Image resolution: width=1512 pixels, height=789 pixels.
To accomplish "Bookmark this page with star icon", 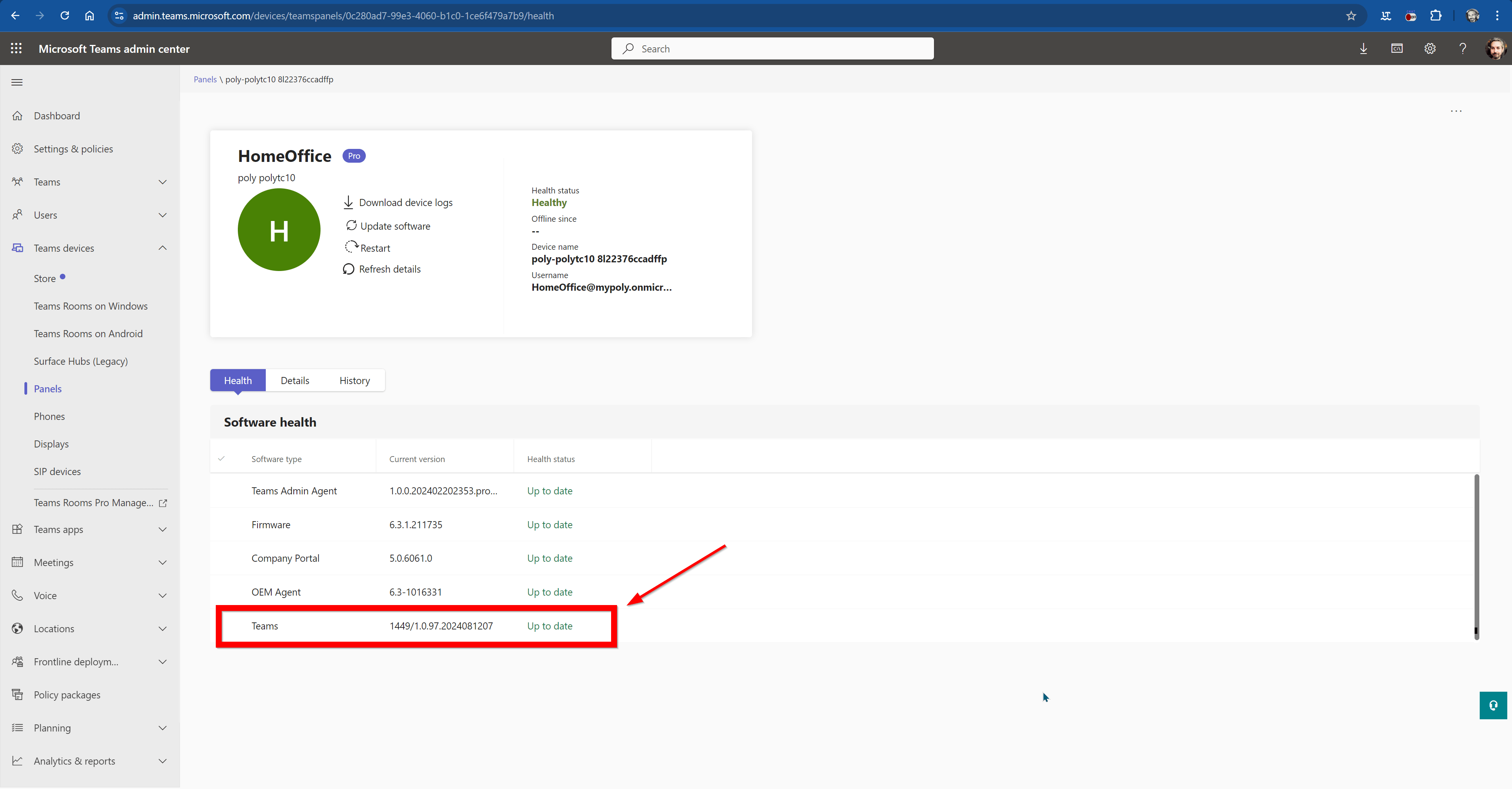I will [1351, 16].
